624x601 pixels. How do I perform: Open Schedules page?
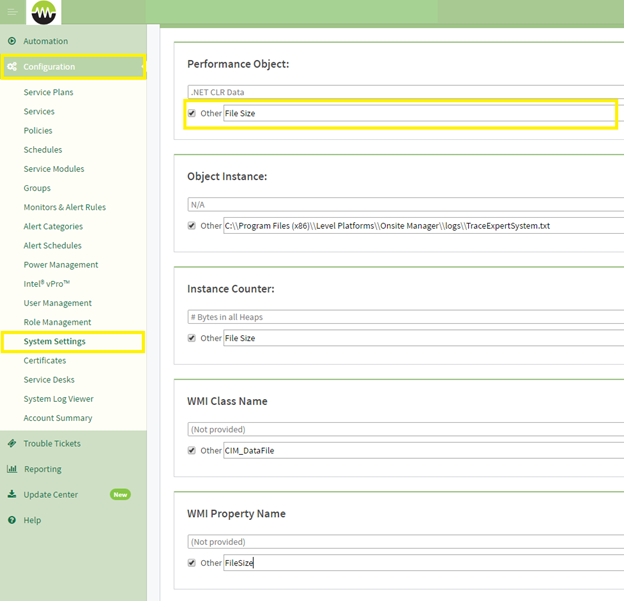[x=43, y=149]
